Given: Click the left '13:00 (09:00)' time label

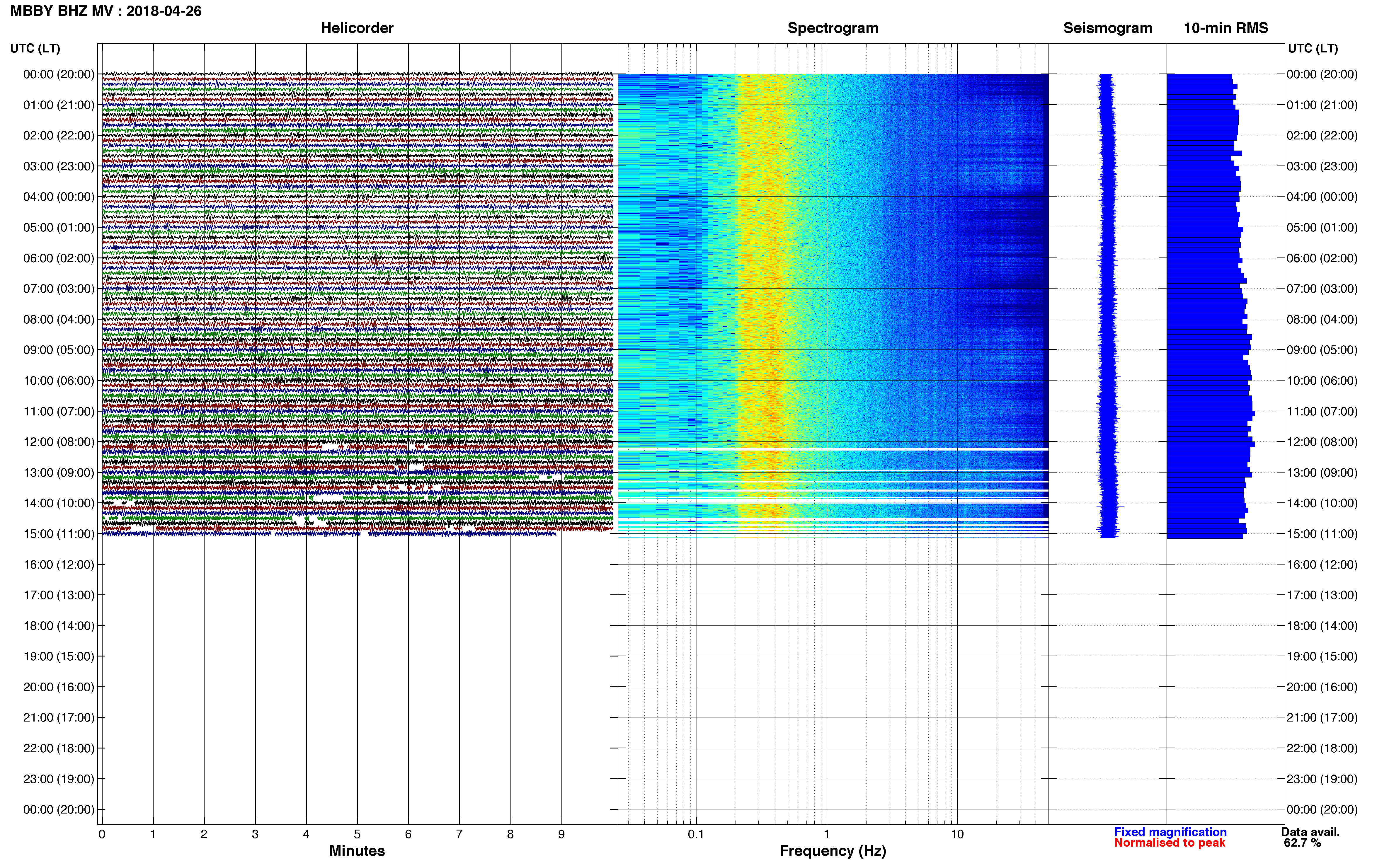Looking at the screenshot, I should (59, 473).
